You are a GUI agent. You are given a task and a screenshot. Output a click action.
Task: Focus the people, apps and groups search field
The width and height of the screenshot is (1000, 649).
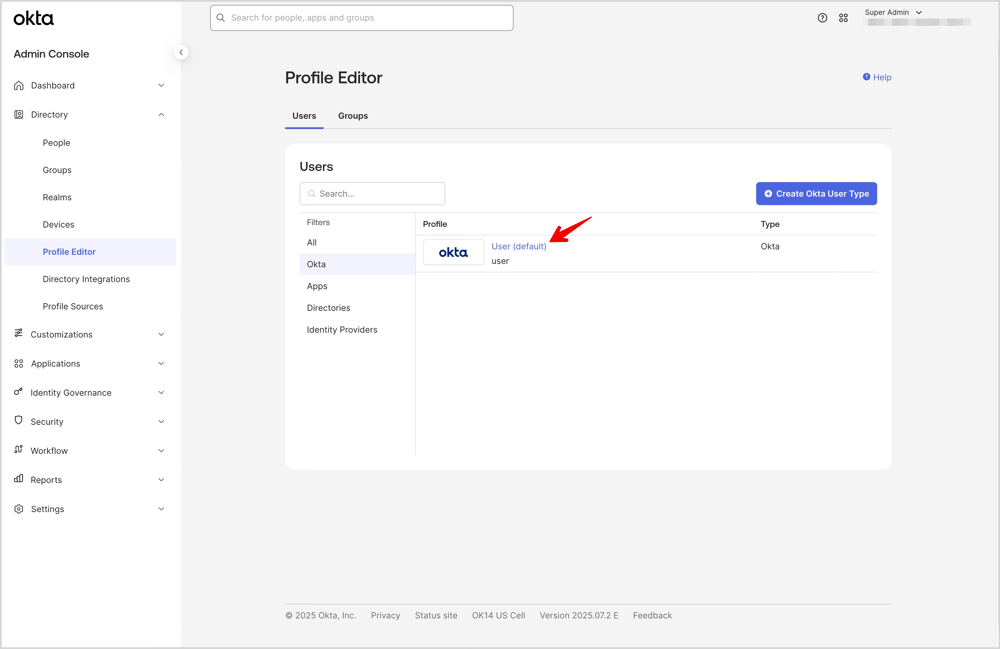tap(362, 18)
